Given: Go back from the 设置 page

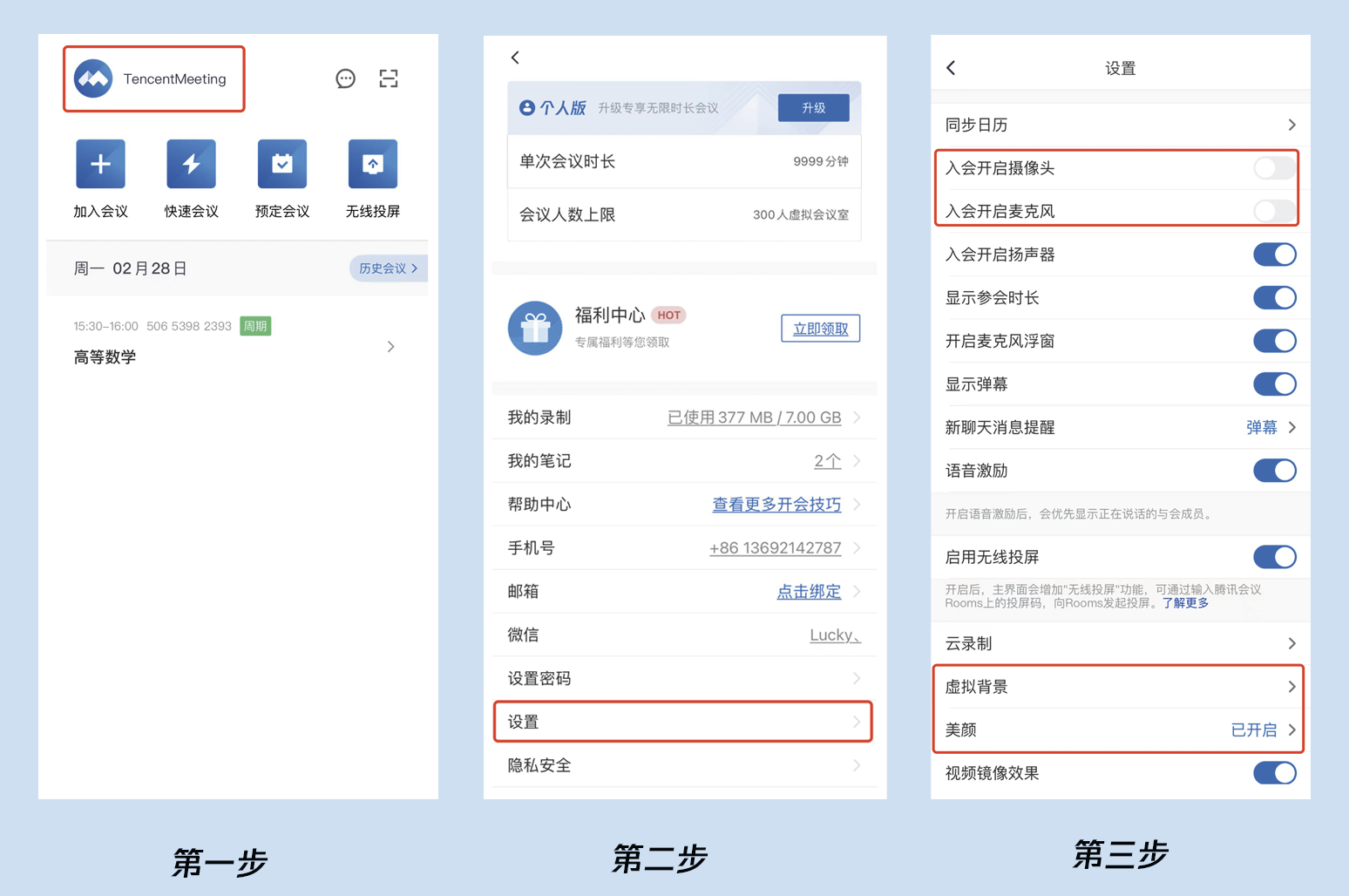Looking at the screenshot, I should tap(951, 68).
